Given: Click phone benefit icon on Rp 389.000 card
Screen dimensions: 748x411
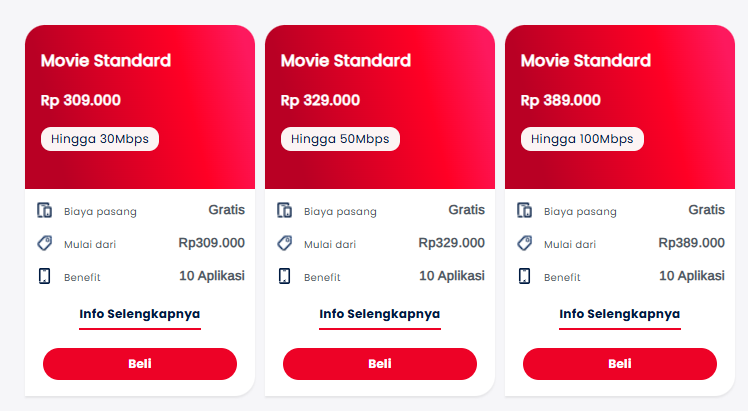Looking at the screenshot, I should coord(524,276).
